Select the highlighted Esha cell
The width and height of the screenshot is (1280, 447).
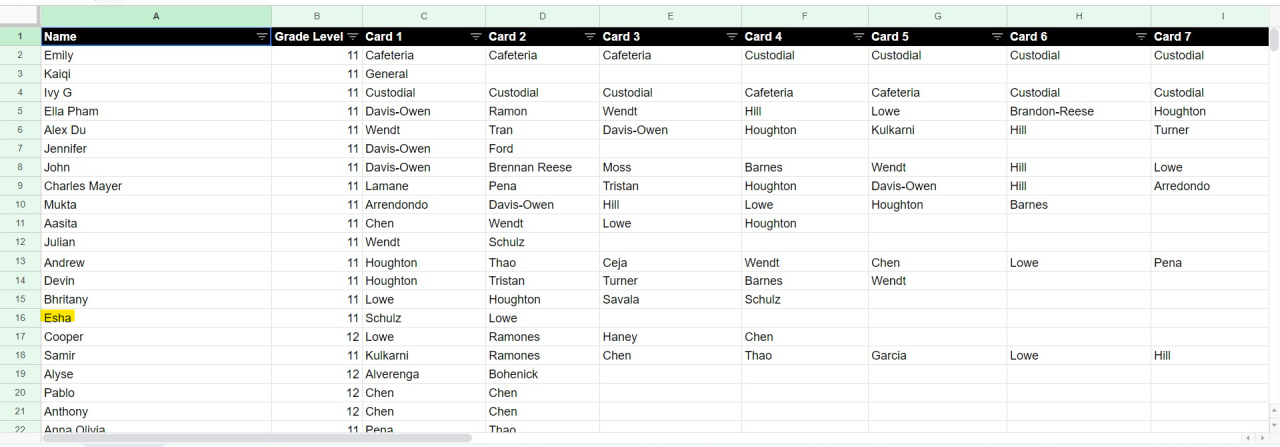pos(58,318)
